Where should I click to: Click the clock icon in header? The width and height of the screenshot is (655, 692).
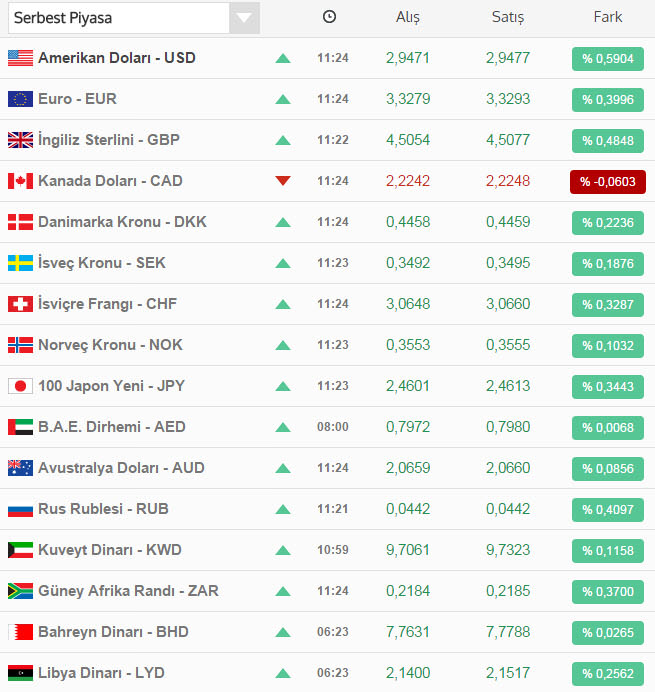330,17
